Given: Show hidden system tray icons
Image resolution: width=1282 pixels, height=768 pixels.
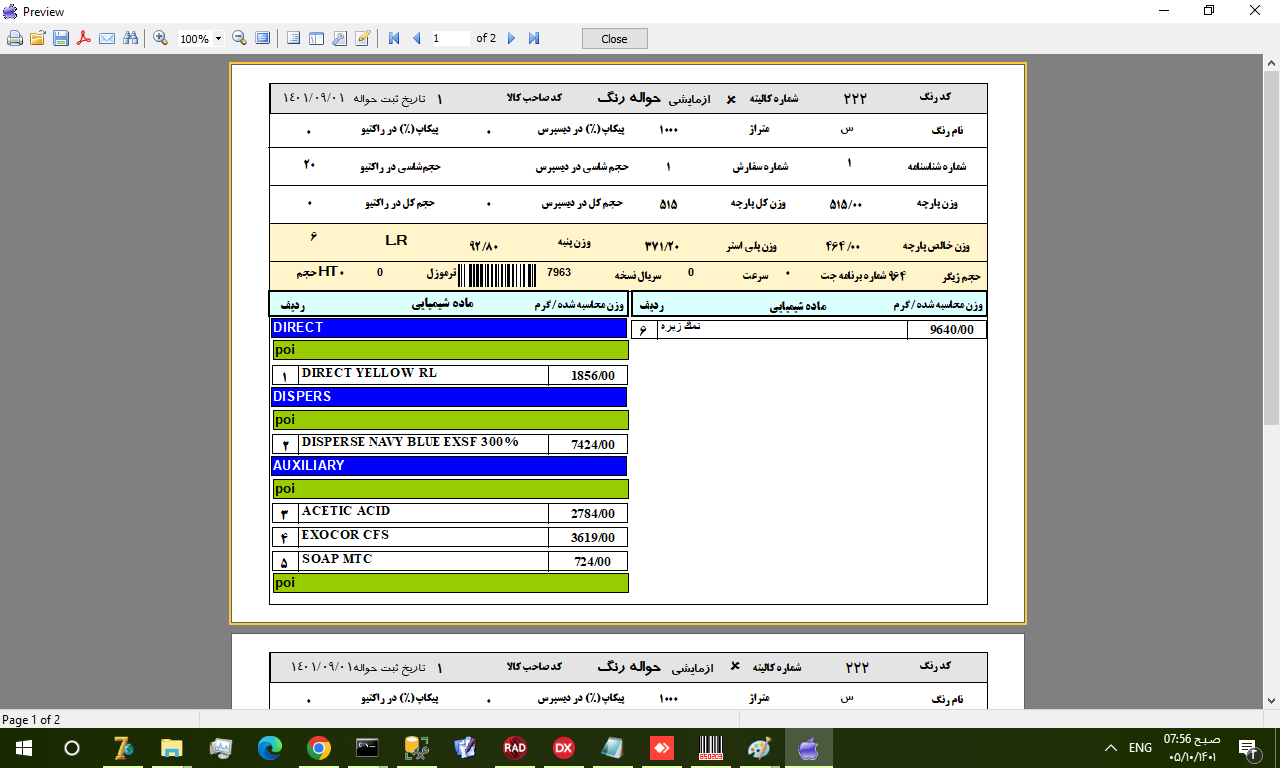Looking at the screenshot, I should click(x=1110, y=747).
